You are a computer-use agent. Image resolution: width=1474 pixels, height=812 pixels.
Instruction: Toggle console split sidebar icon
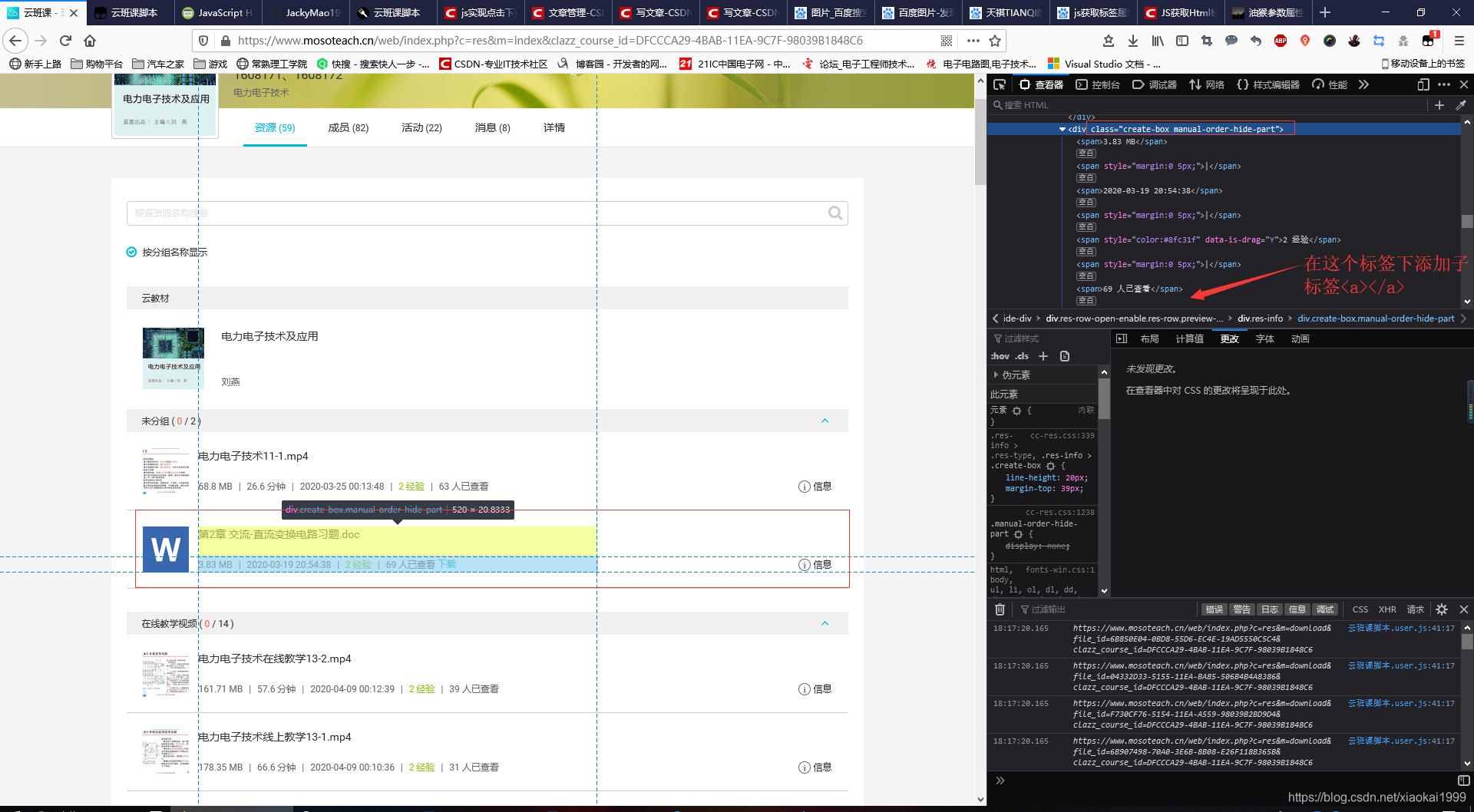coord(1463,781)
